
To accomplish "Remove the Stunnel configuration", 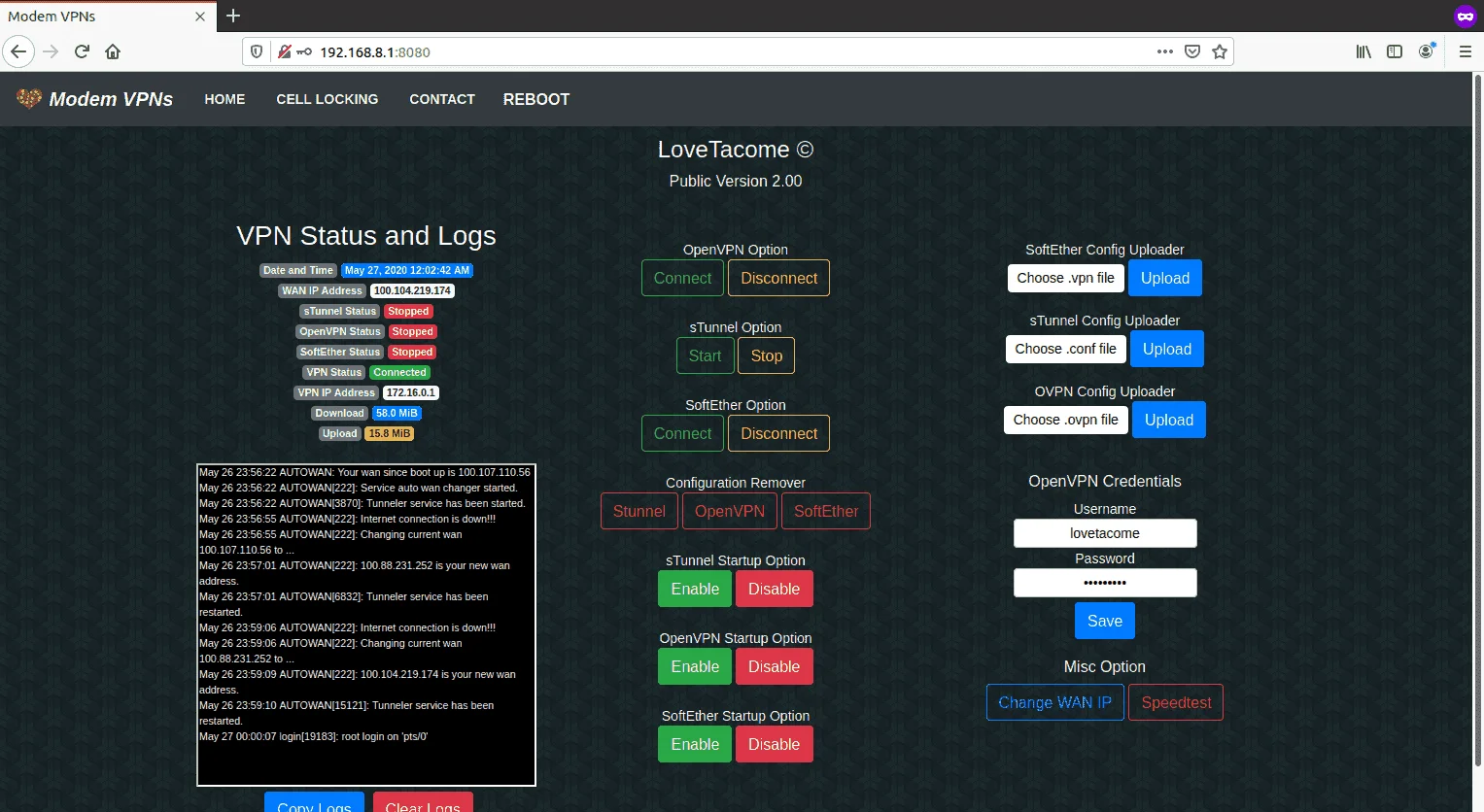I will [639, 511].
